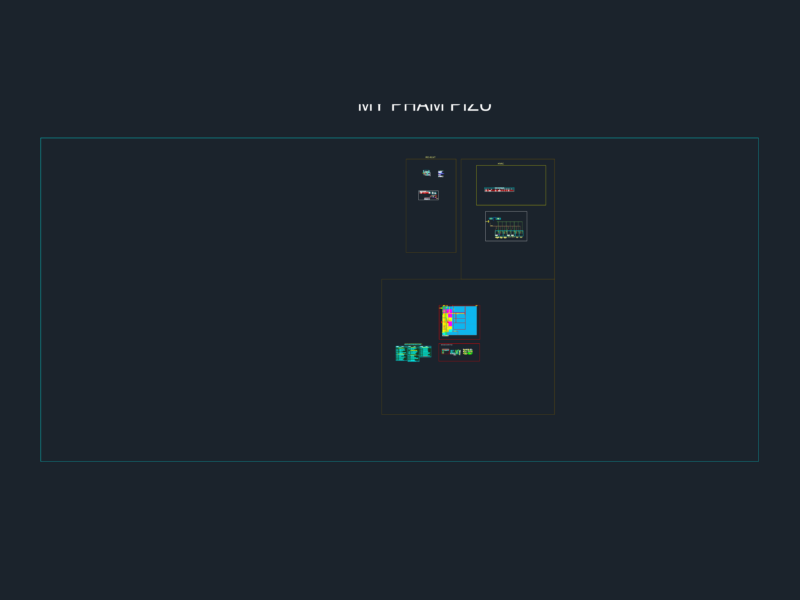800x600 pixels.
Task: Select the grey-framed schematic with green units
Action: click(x=506, y=226)
